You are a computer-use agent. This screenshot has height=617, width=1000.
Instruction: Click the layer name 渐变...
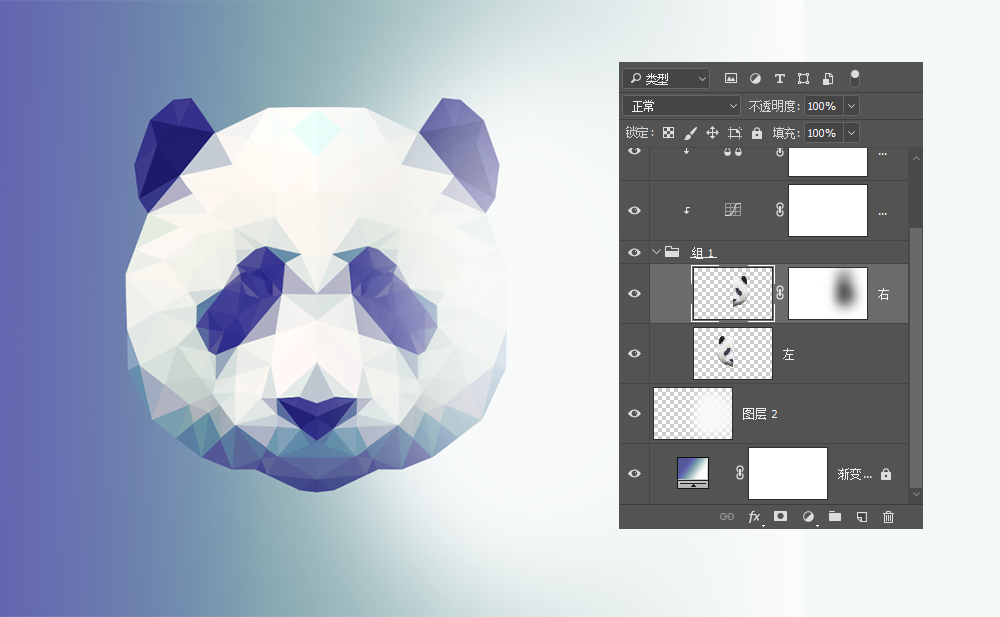tap(854, 474)
